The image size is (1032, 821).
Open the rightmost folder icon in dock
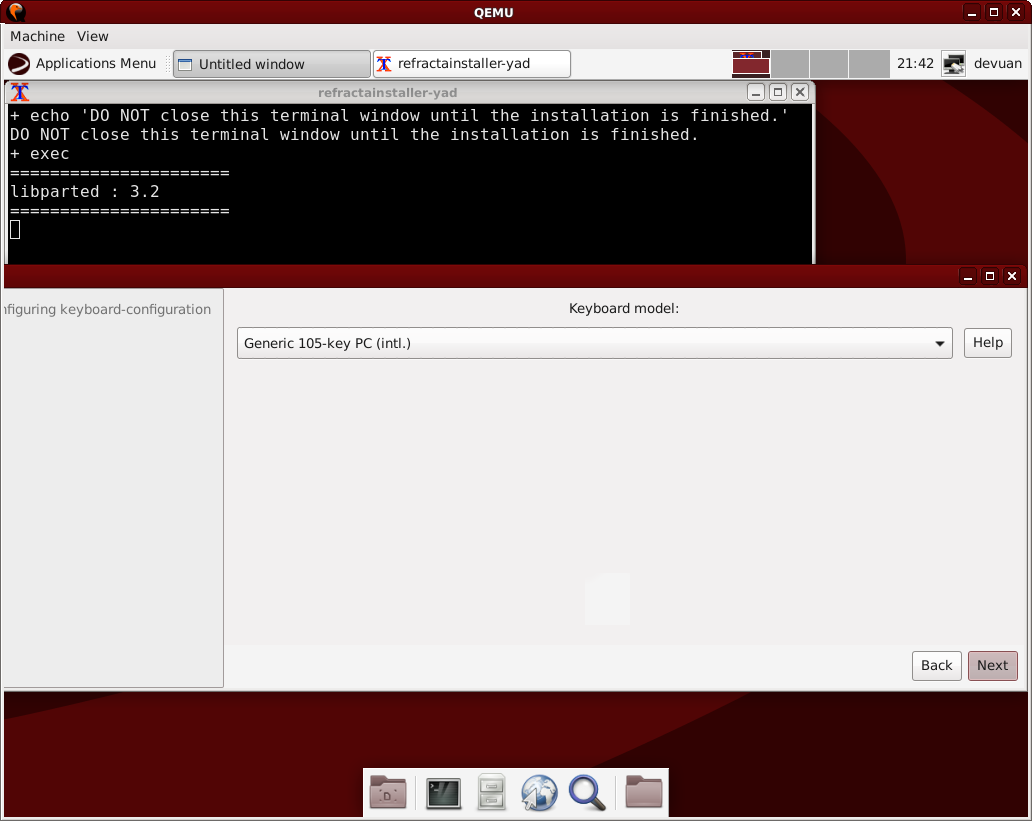[x=644, y=793]
